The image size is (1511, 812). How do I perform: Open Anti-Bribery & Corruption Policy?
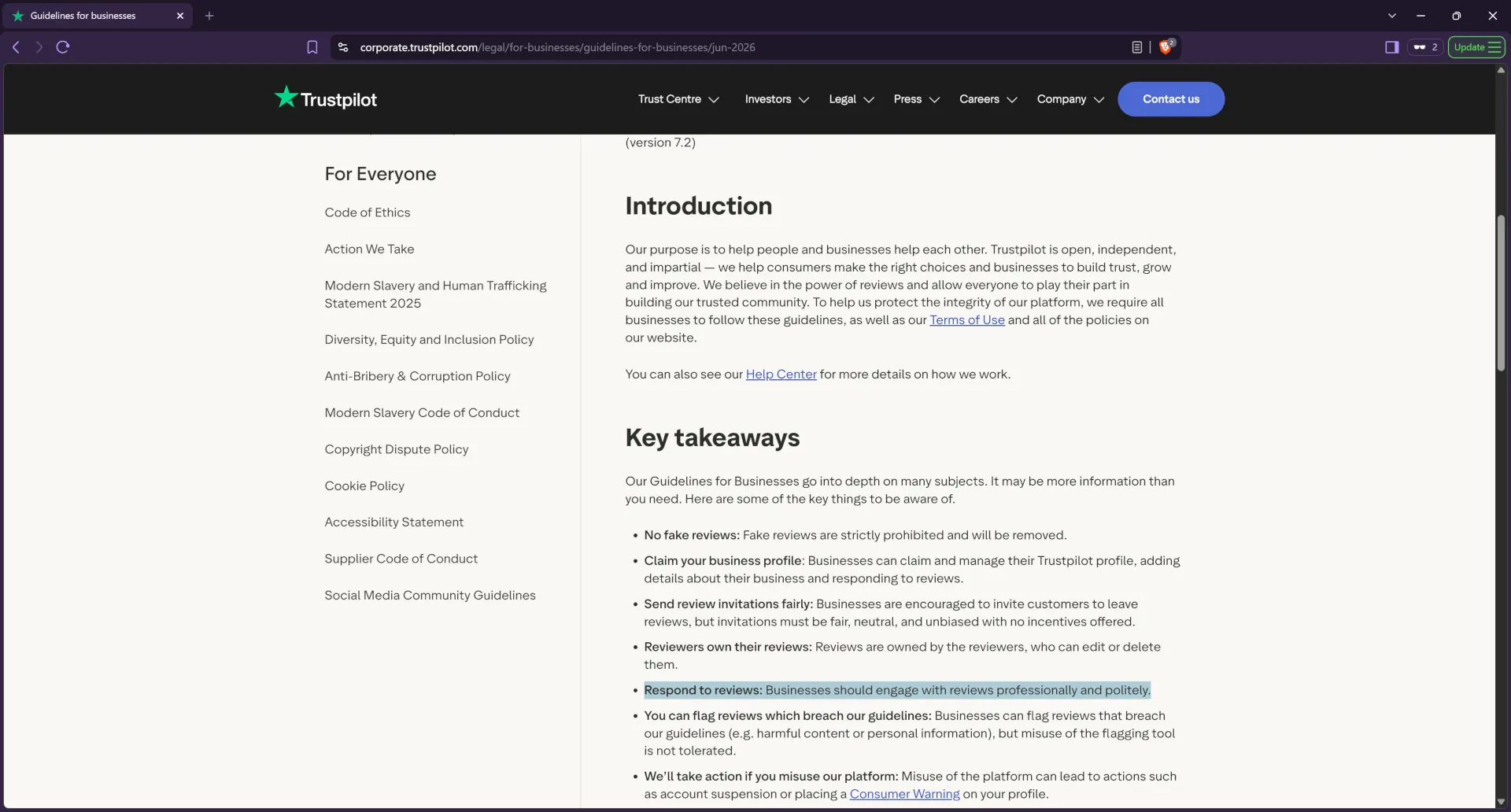(x=417, y=376)
